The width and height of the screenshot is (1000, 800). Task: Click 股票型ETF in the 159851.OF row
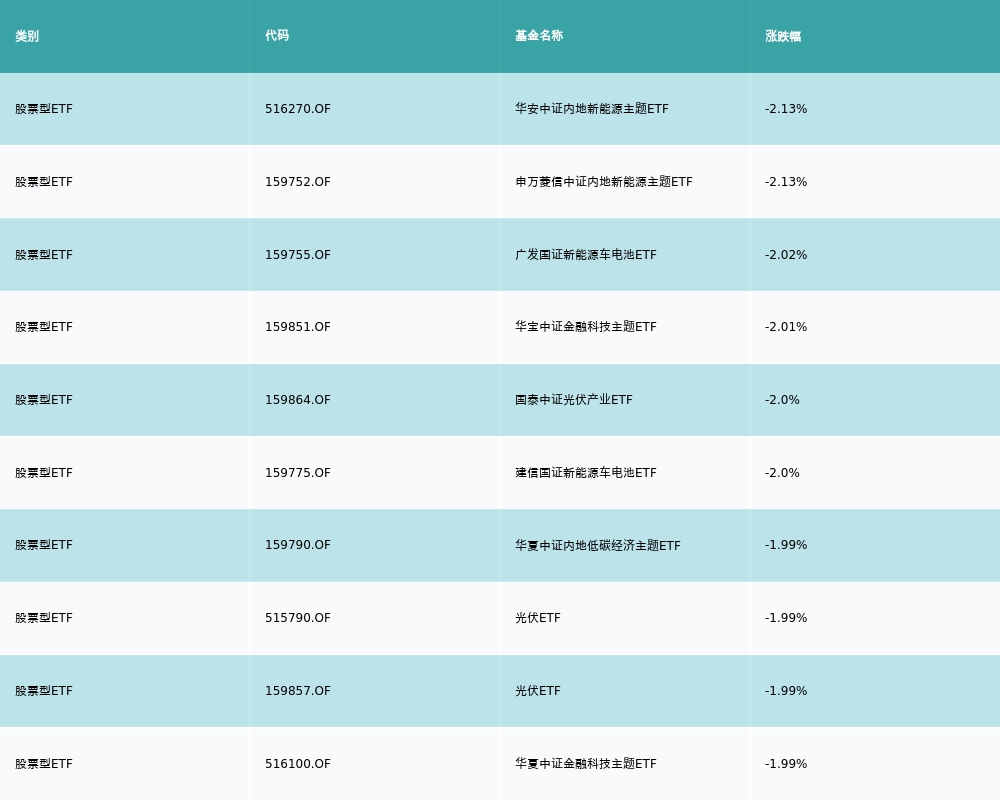tap(44, 327)
